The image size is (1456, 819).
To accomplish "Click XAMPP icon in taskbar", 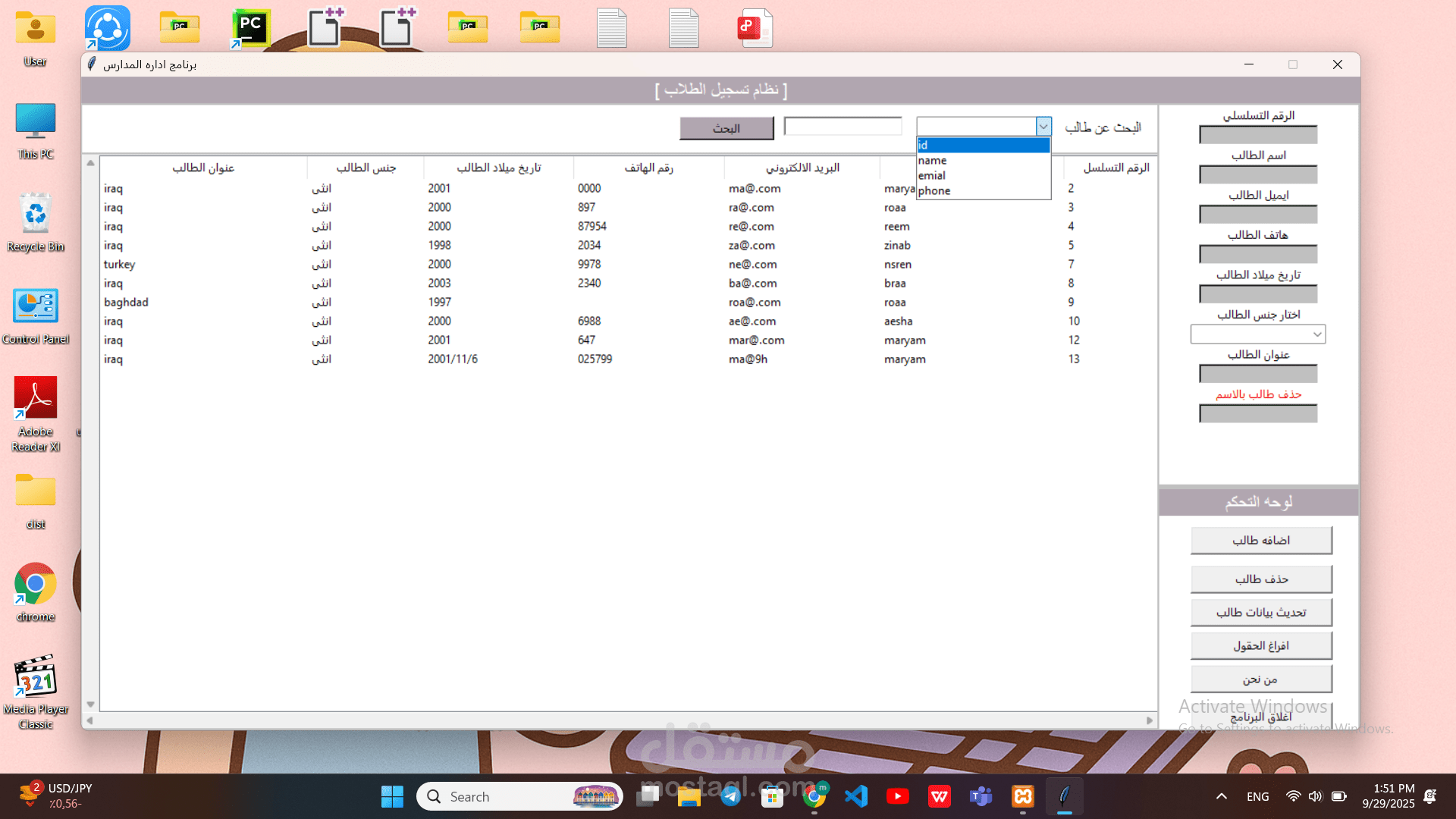I will tap(1022, 796).
